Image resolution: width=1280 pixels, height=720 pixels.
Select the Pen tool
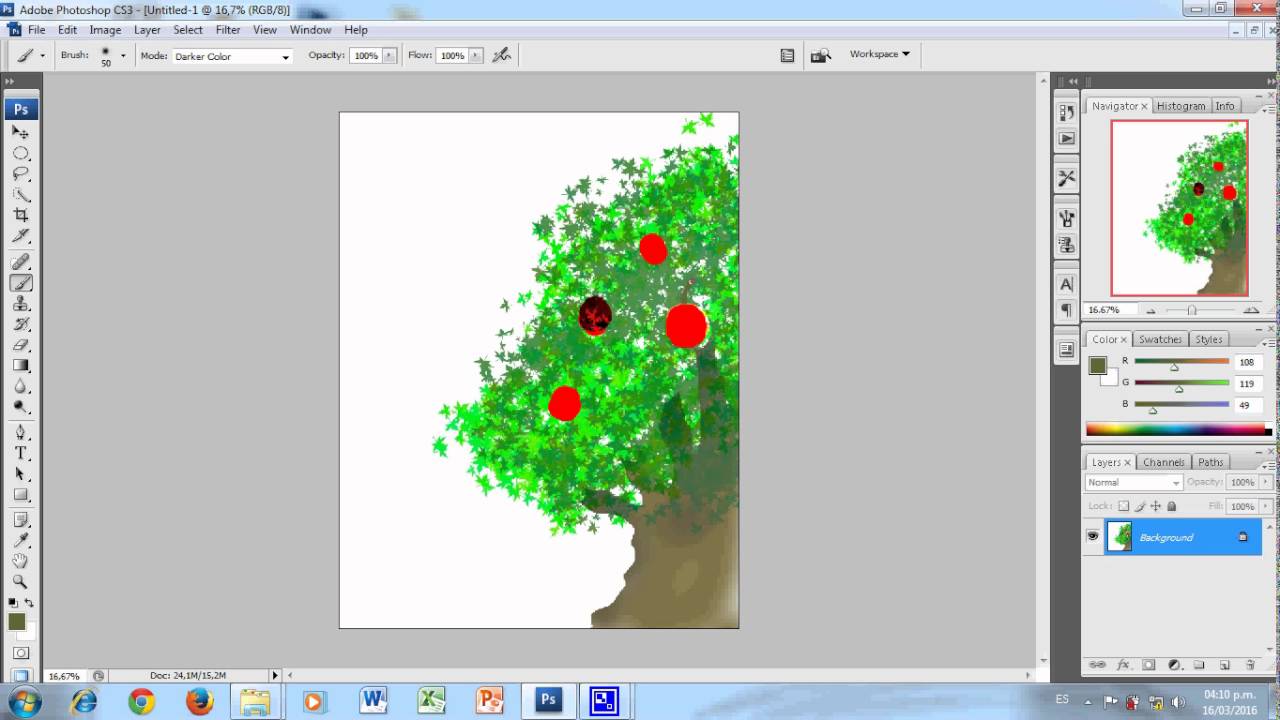21,432
